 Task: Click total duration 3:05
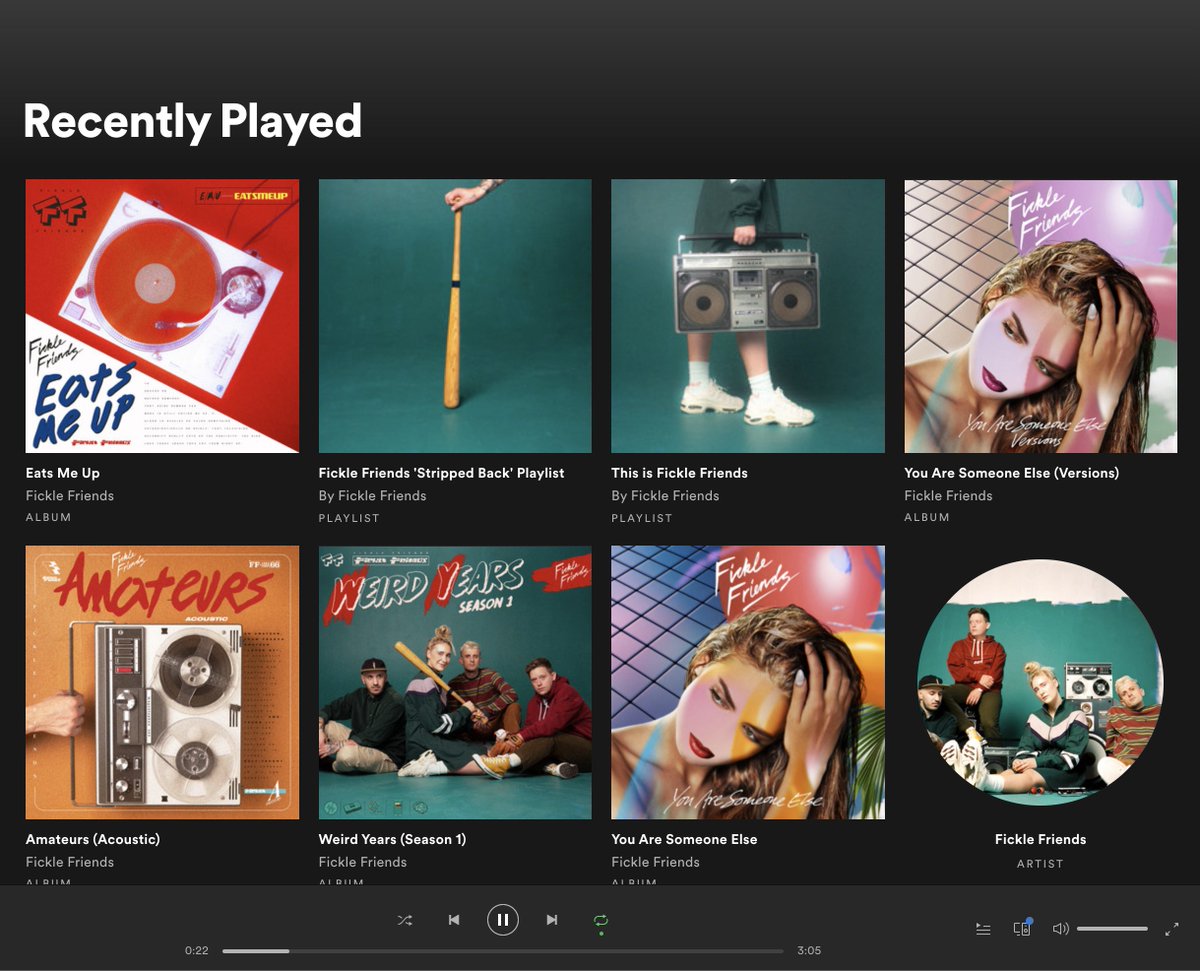[x=809, y=951]
